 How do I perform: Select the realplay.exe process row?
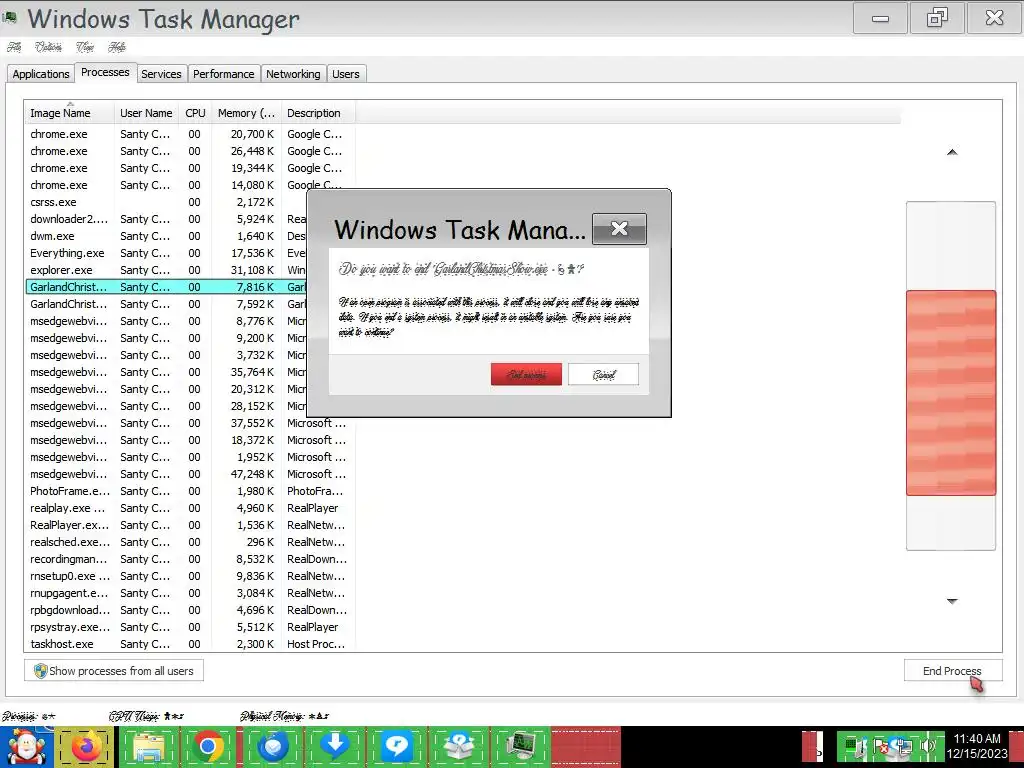189,507
